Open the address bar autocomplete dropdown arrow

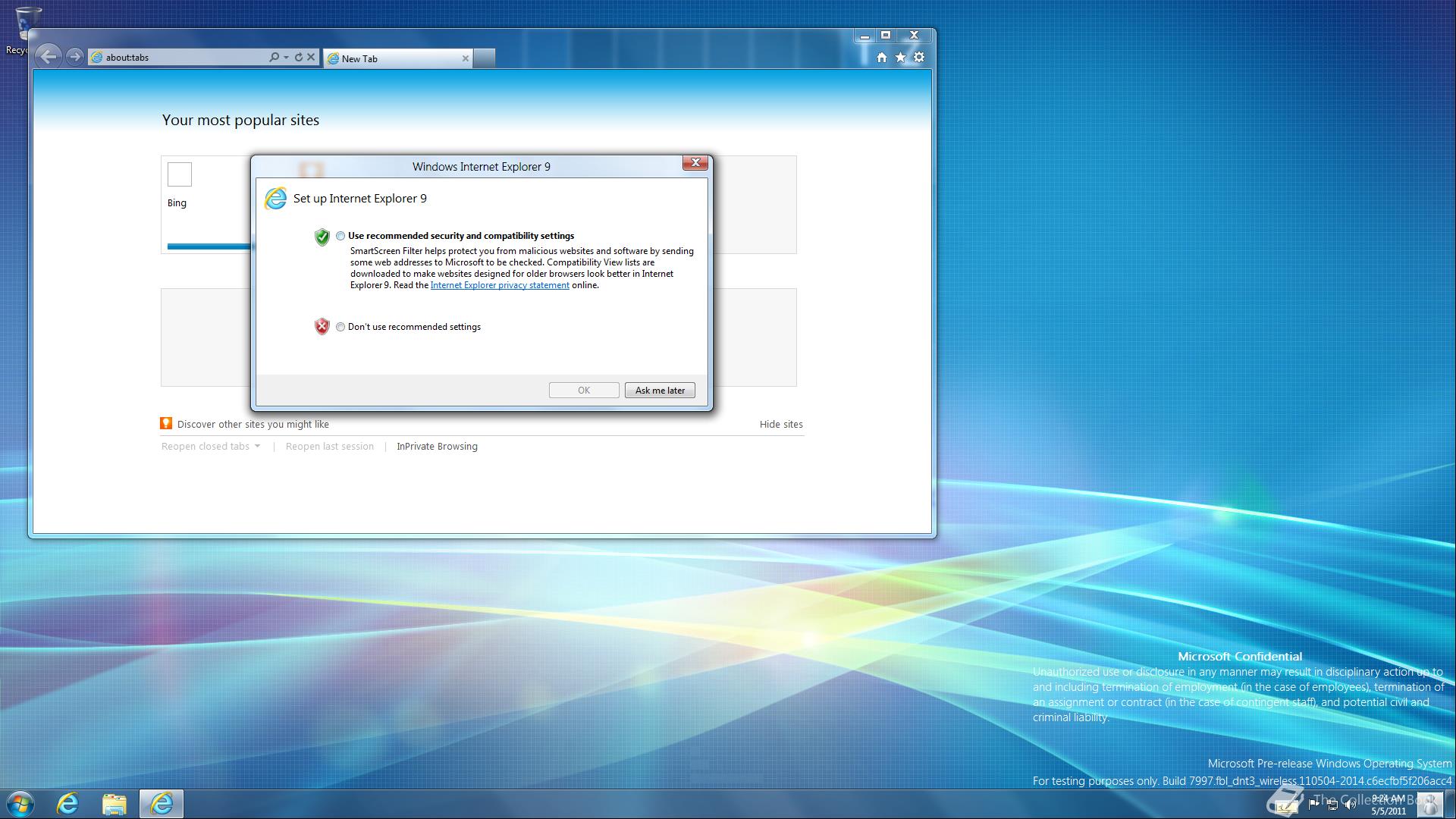pos(286,57)
